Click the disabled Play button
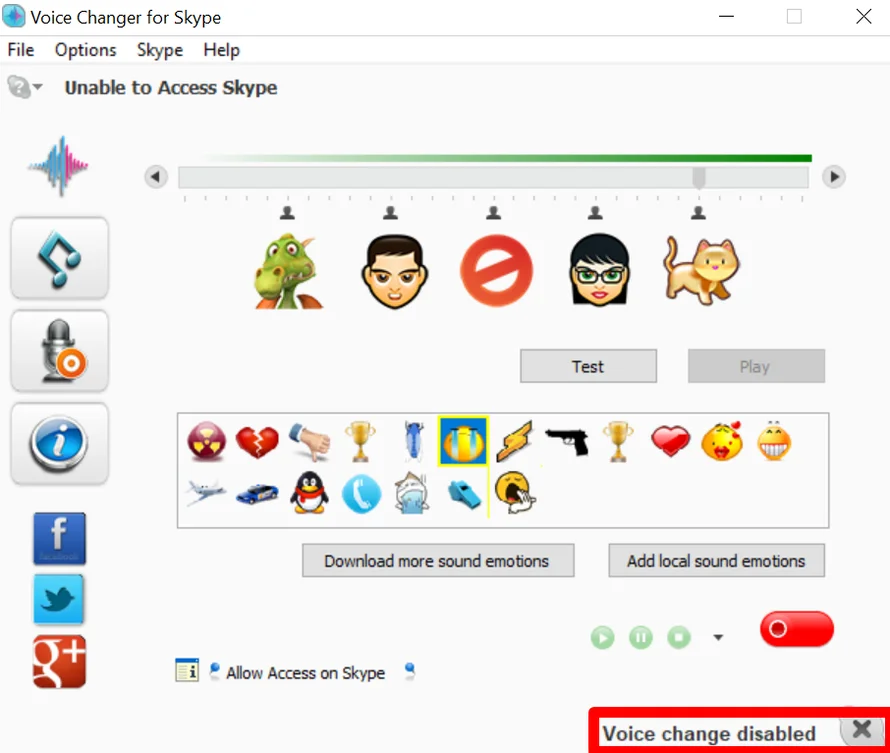Image resolution: width=890 pixels, height=753 pixels. [x=756, y=366]
